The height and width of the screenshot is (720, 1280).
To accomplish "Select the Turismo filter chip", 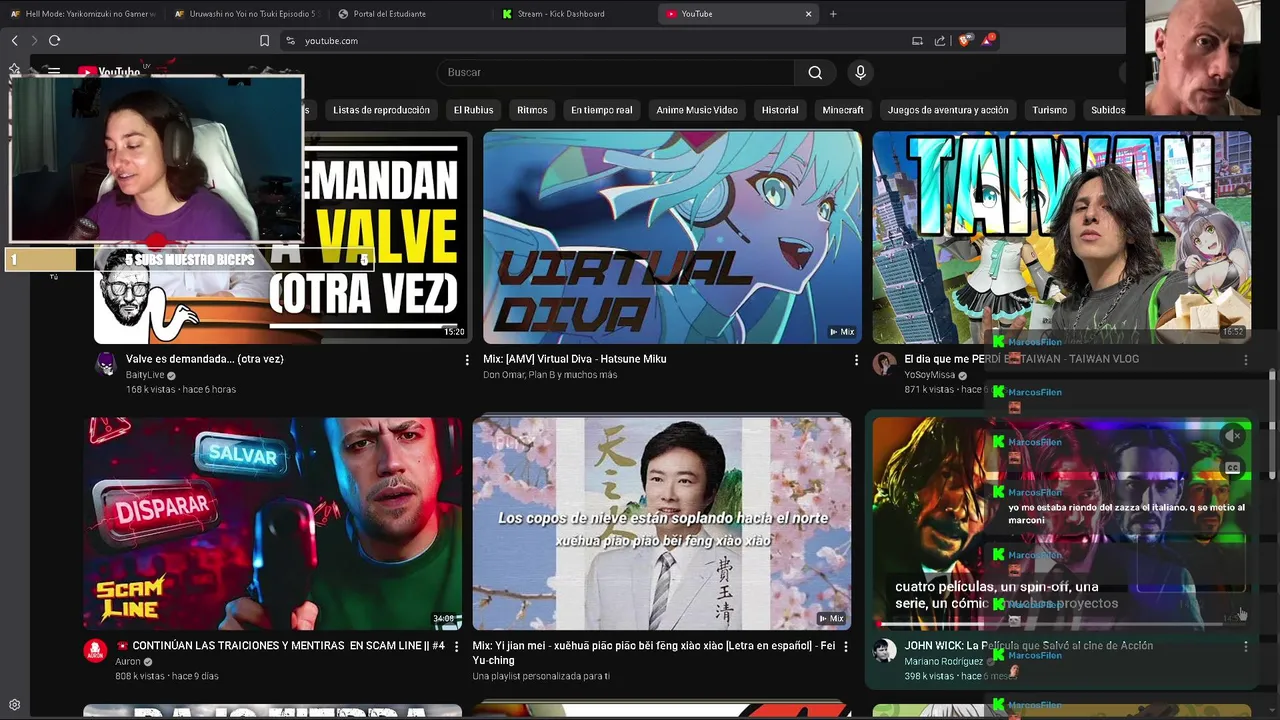I will point(1050,110).
